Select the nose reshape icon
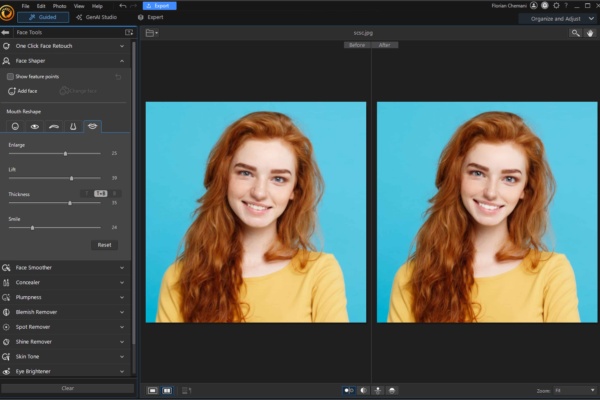The image size is (600, 400). coord(73,127)
